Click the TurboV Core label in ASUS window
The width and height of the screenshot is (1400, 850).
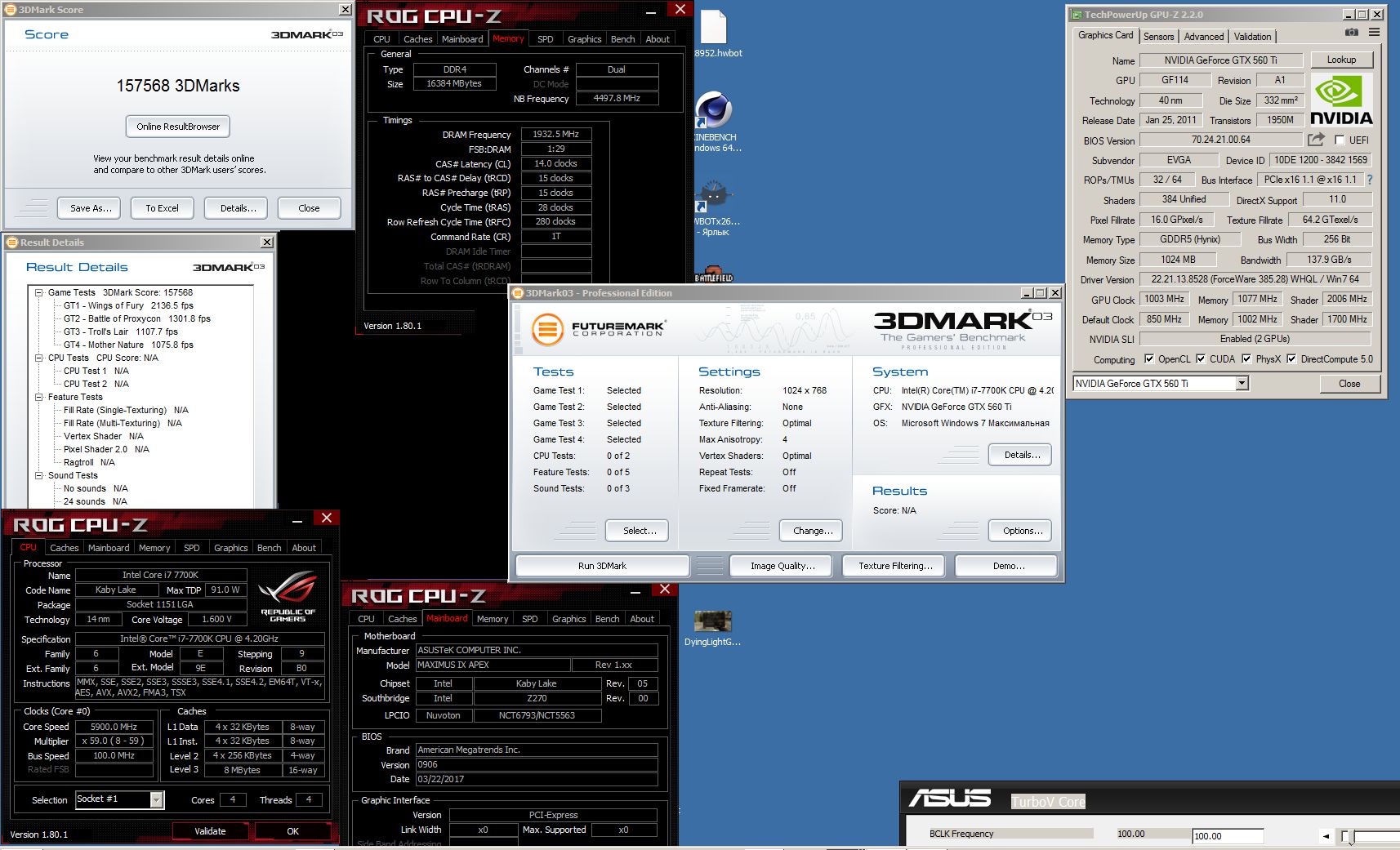[1048, 802]
